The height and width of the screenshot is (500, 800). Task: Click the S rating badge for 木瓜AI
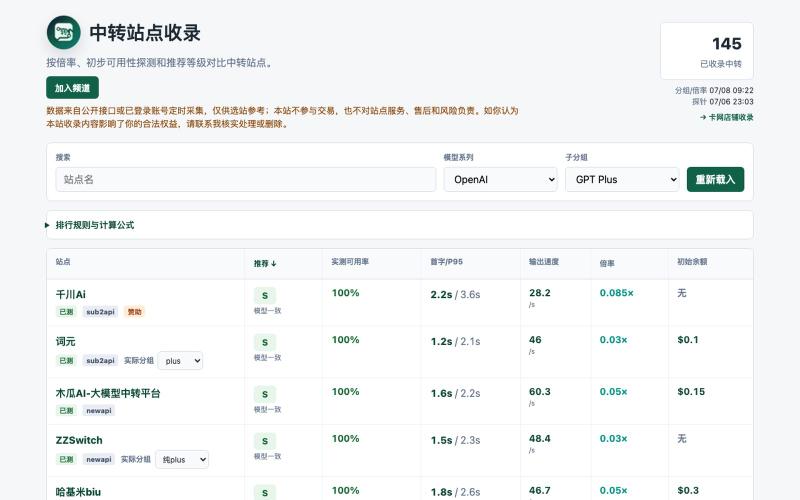(265, 394)
